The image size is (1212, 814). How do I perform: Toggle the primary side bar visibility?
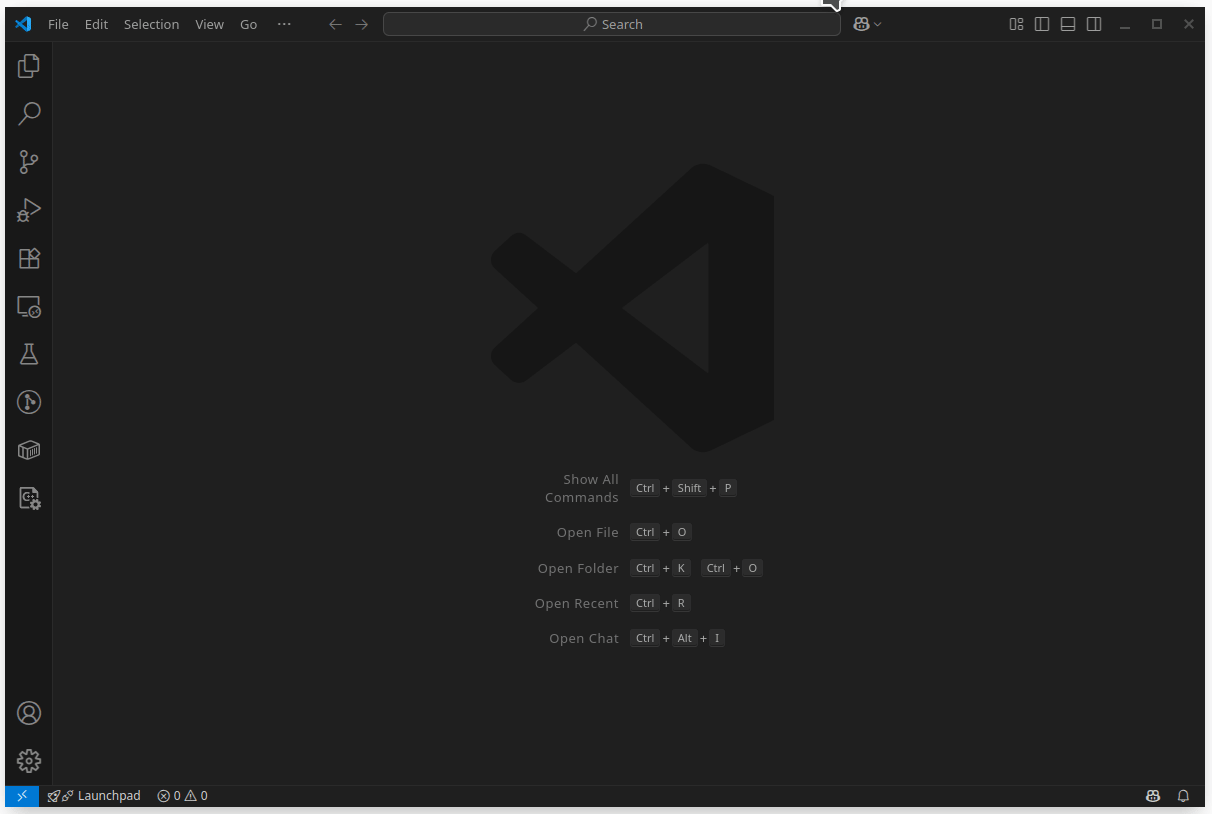click(x=1042, y=24)
